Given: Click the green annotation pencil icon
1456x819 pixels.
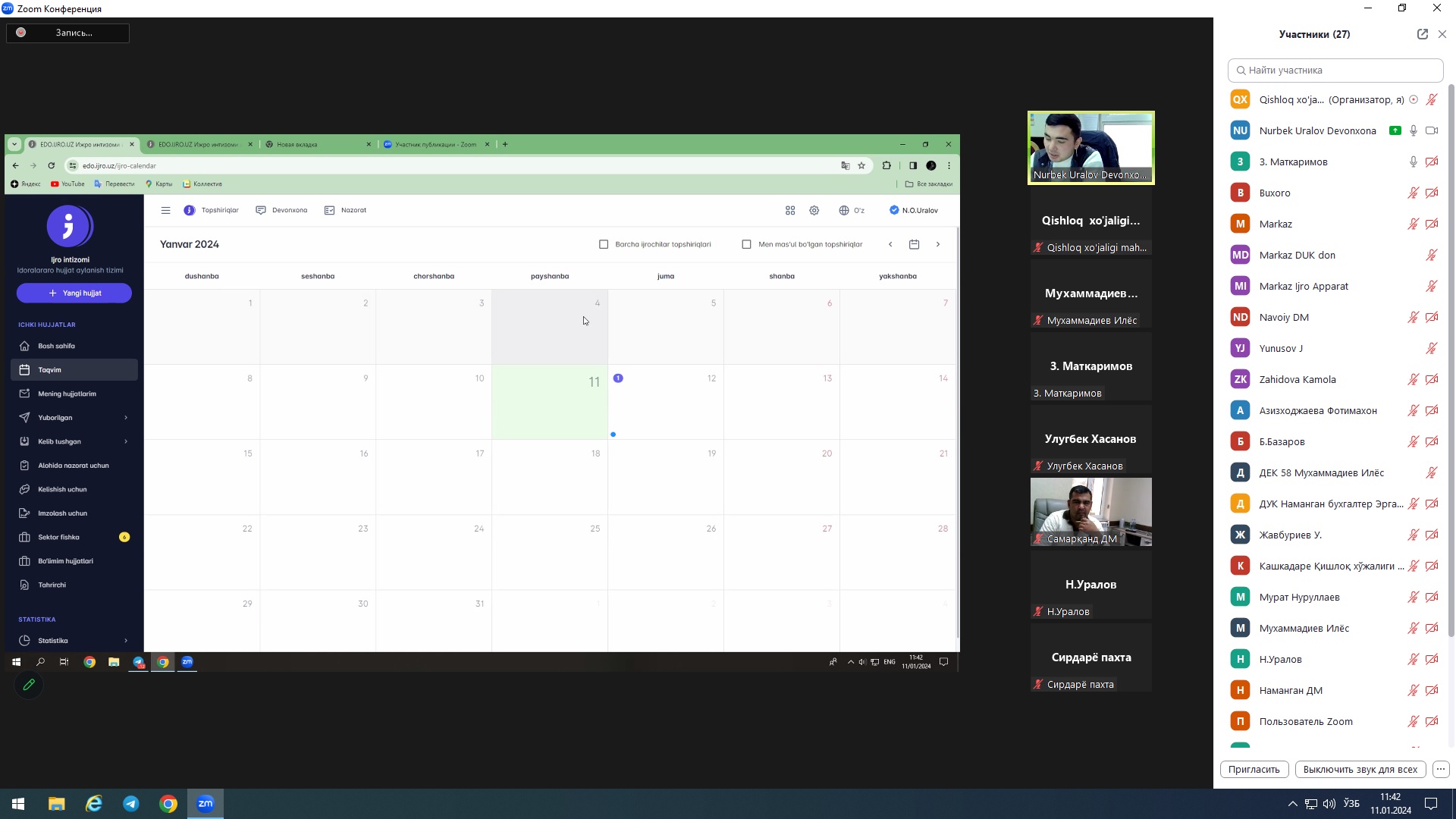Looking at the screenshot, I should coord(29,685).
